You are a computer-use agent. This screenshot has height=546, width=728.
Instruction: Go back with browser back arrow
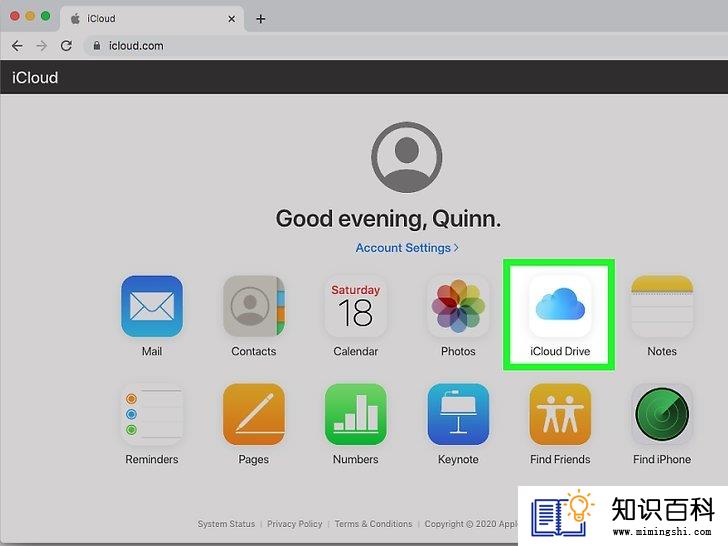[17, 46]
